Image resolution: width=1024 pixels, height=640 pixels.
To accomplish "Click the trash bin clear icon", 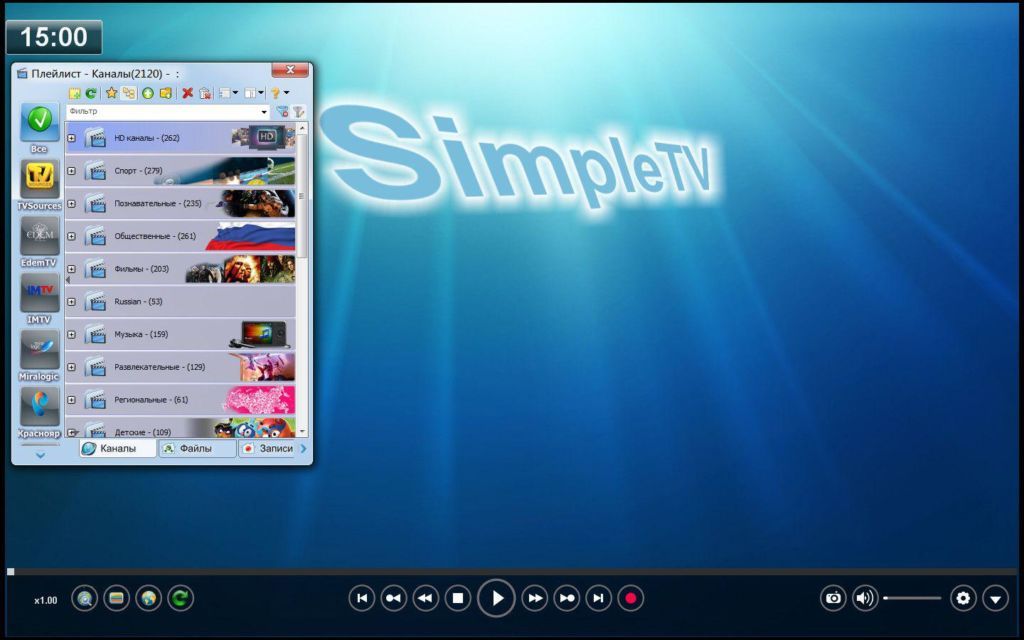I will (205, 93).
